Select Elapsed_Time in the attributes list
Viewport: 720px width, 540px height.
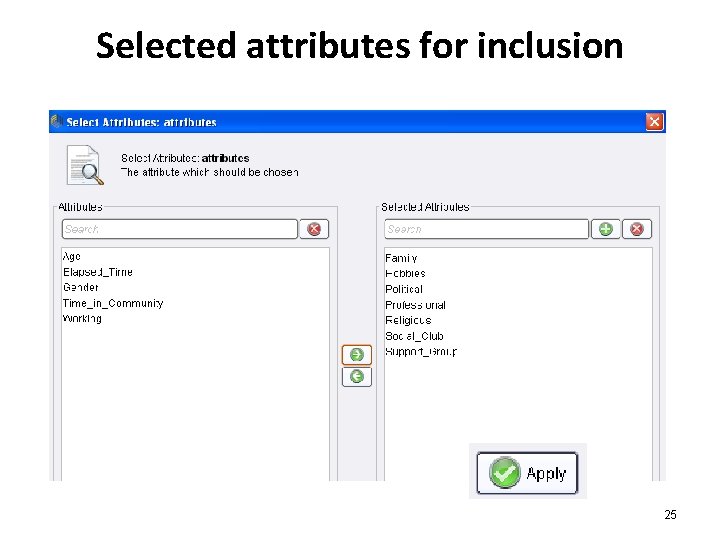pos(98,272)
